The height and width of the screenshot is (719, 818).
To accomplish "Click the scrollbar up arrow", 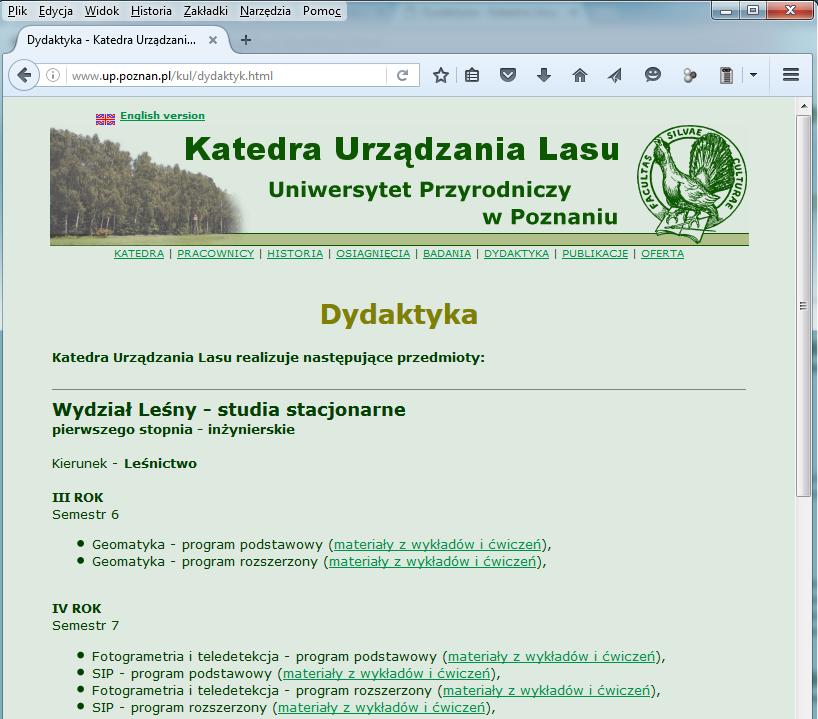I will [803, 106].
